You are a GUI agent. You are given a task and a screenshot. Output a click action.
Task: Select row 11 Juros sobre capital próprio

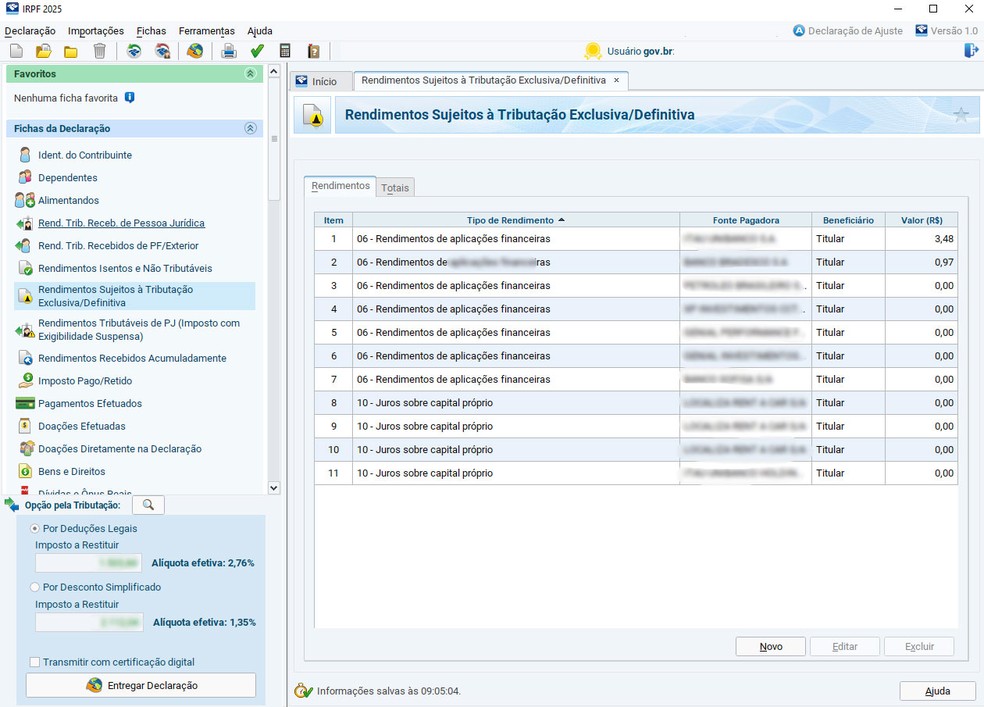(x=636, y=473)
